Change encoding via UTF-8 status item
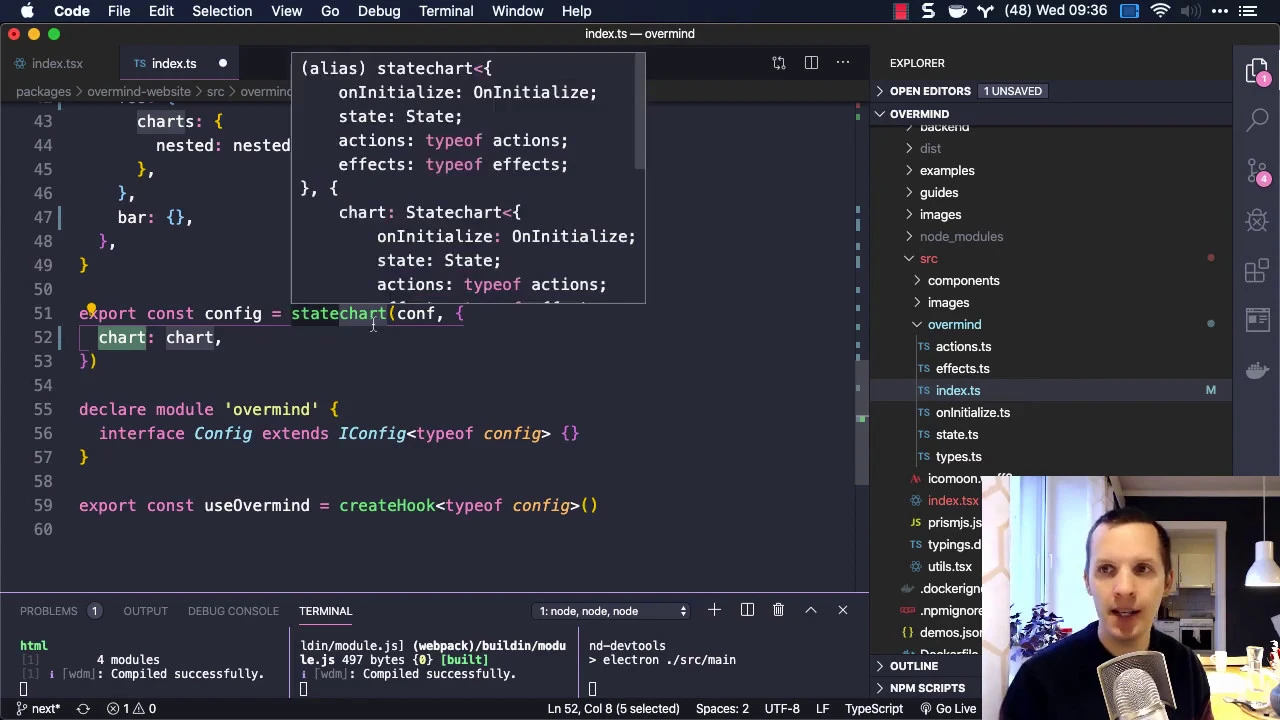 tap(782, 709)
